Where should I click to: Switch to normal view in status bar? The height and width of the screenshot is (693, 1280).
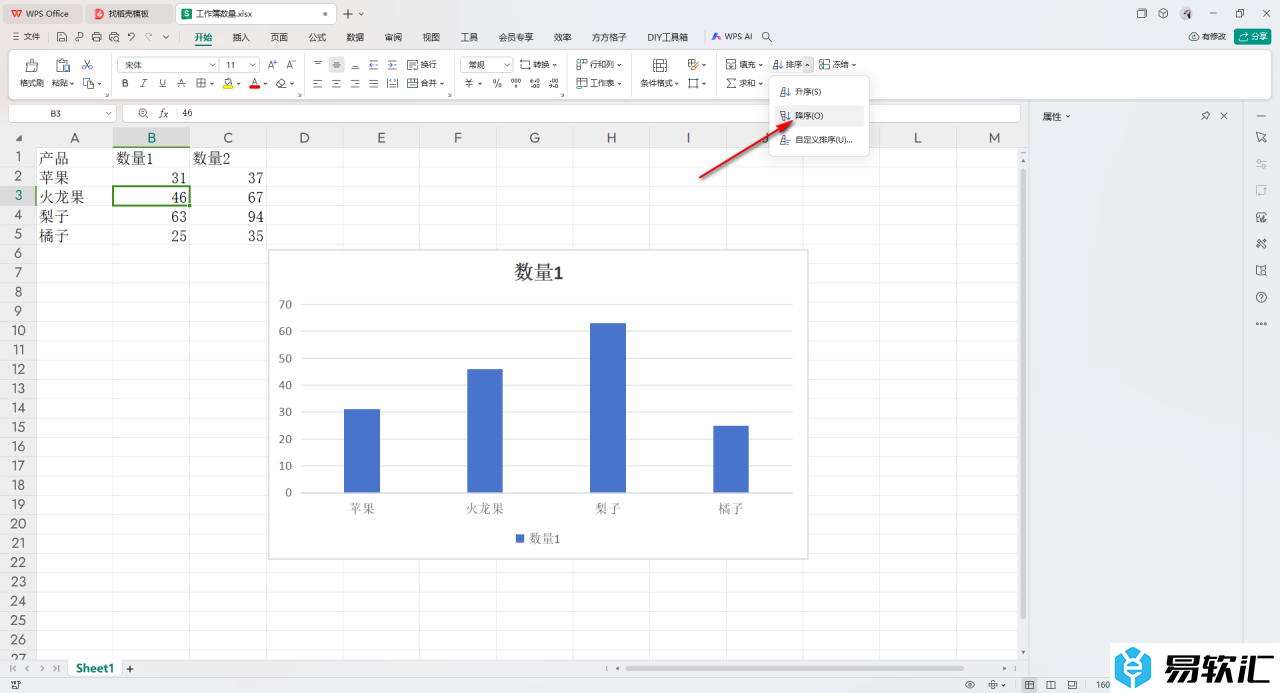(x=1030, y=685)
